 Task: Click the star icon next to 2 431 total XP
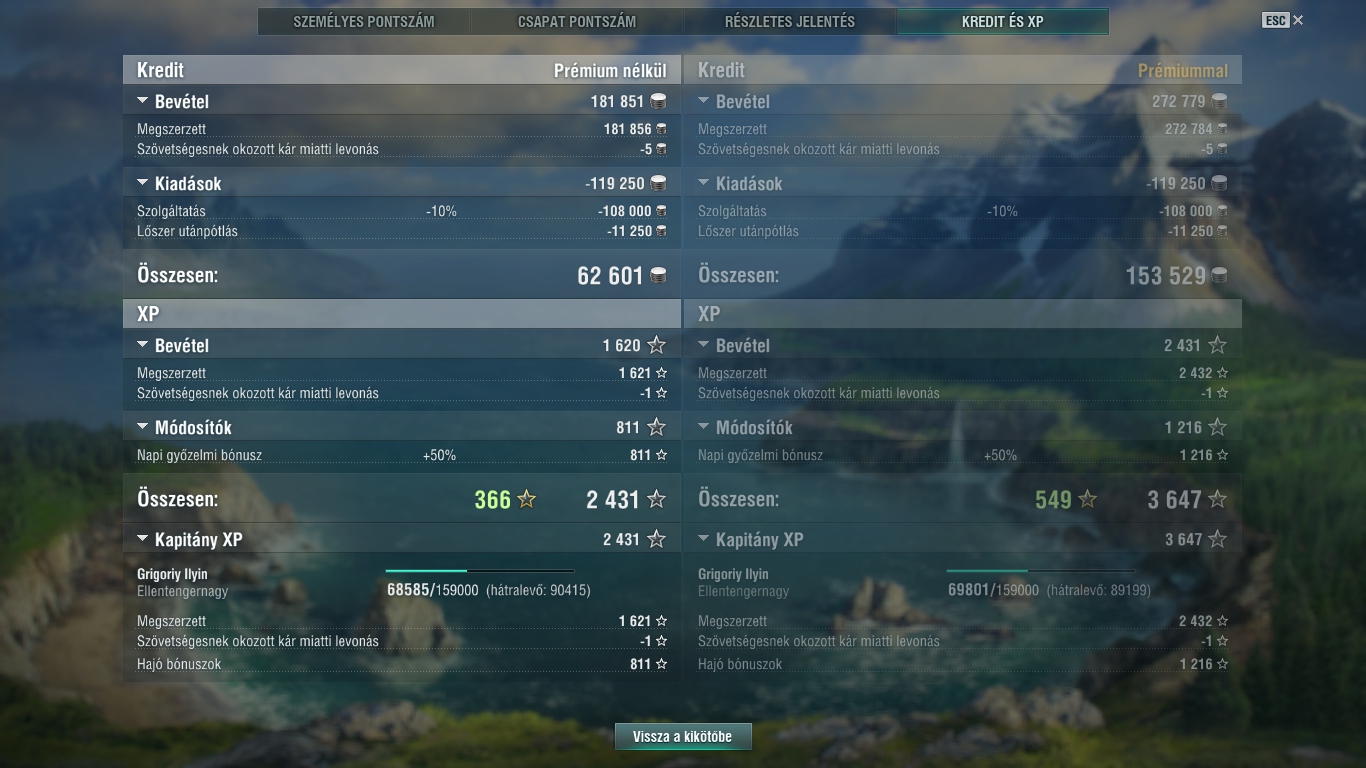656,499
